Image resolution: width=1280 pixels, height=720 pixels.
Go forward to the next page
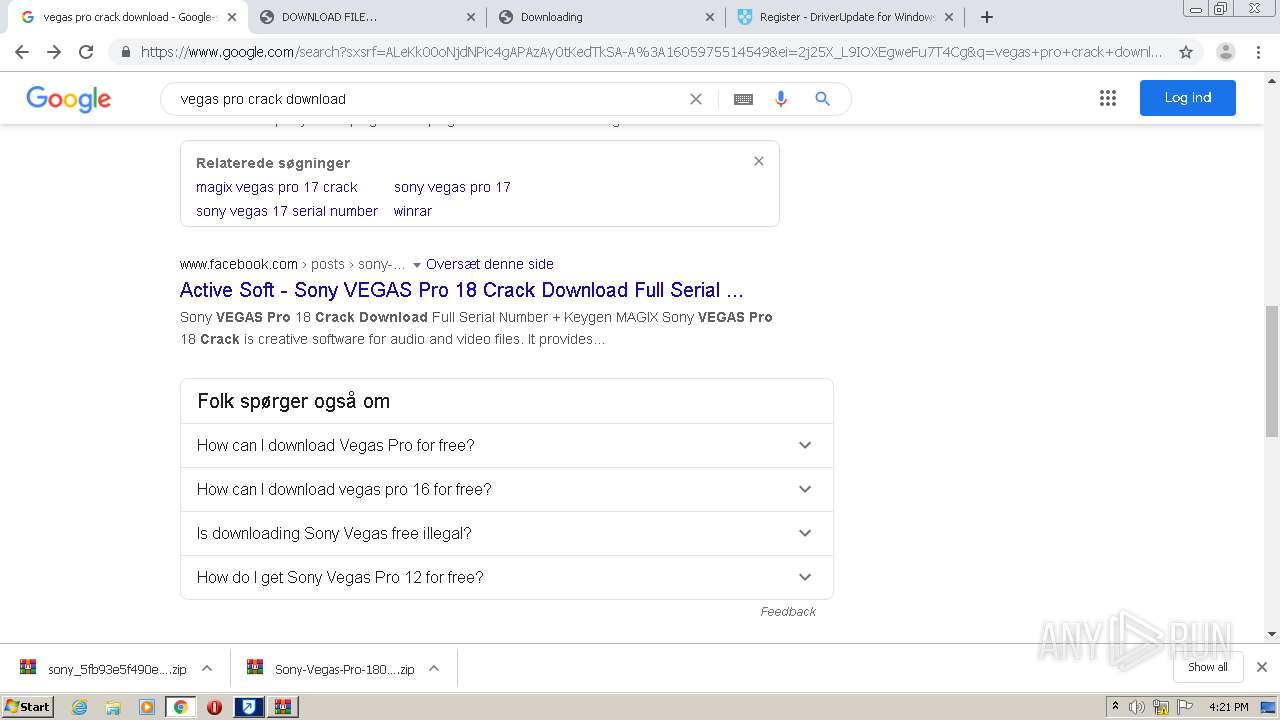point(54,52)
